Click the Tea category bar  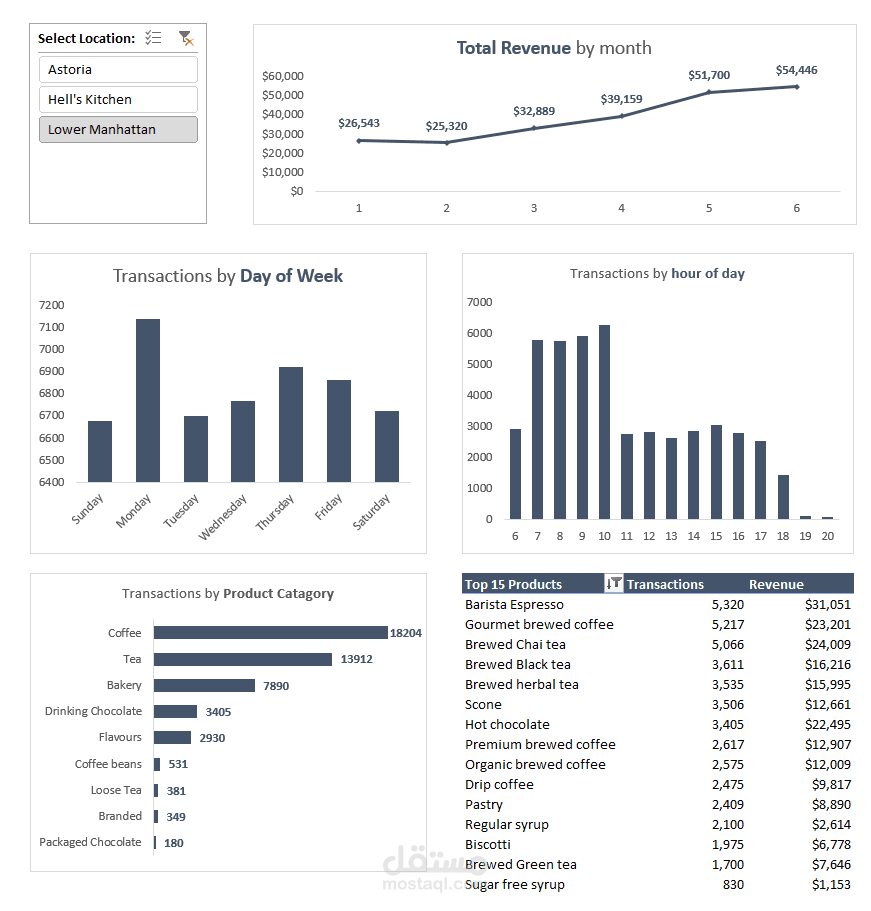coord(243,659)
